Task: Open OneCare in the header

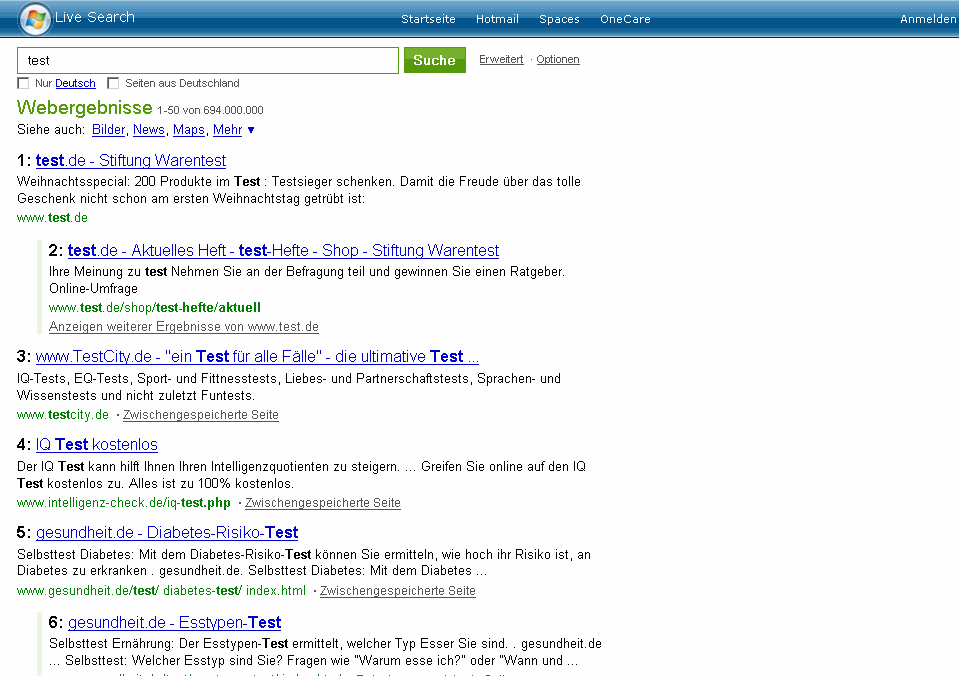Action: tap(625, 19)
